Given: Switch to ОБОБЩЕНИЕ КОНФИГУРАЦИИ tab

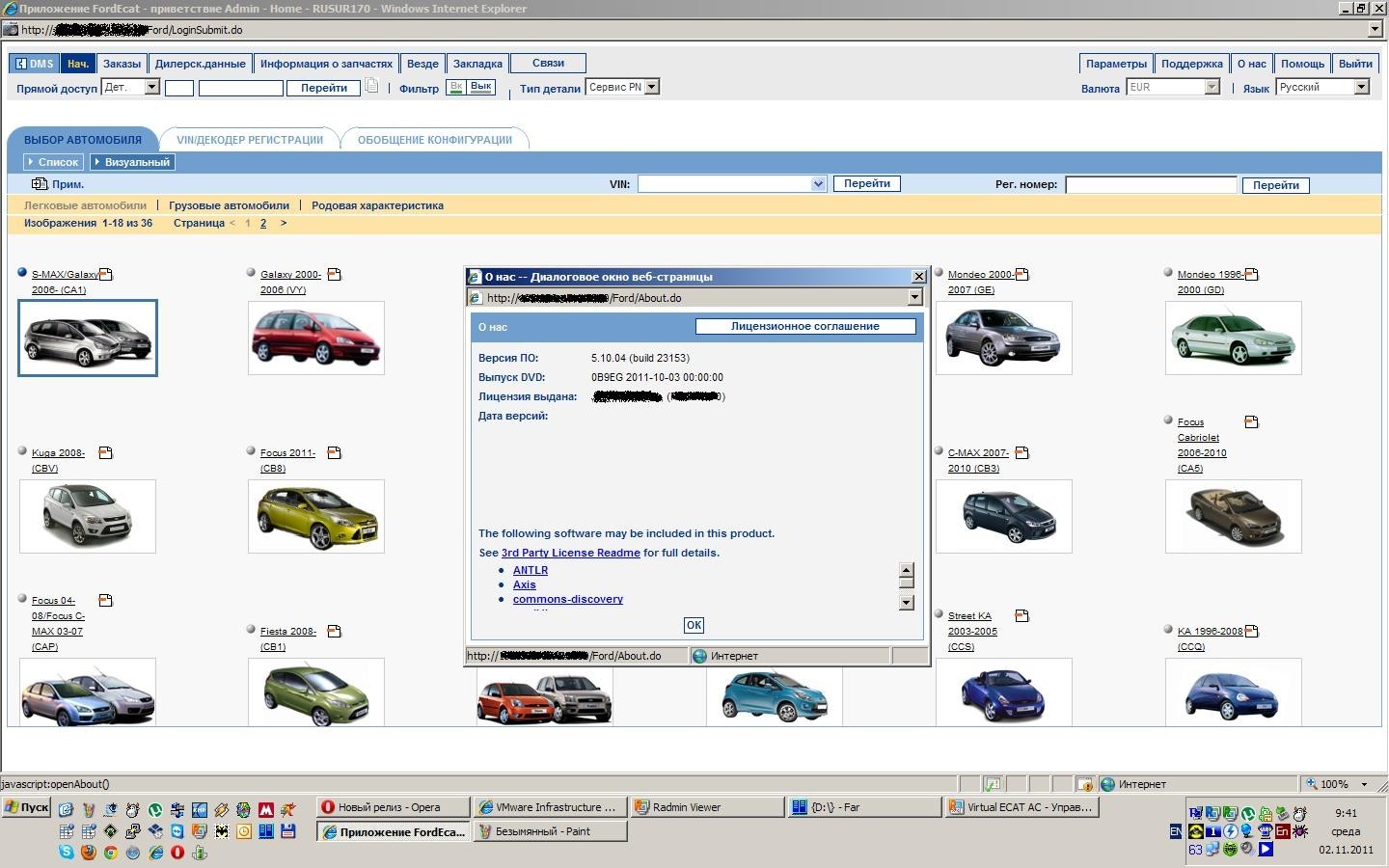Looking at the screenshot, I should [x=434, y=140].
